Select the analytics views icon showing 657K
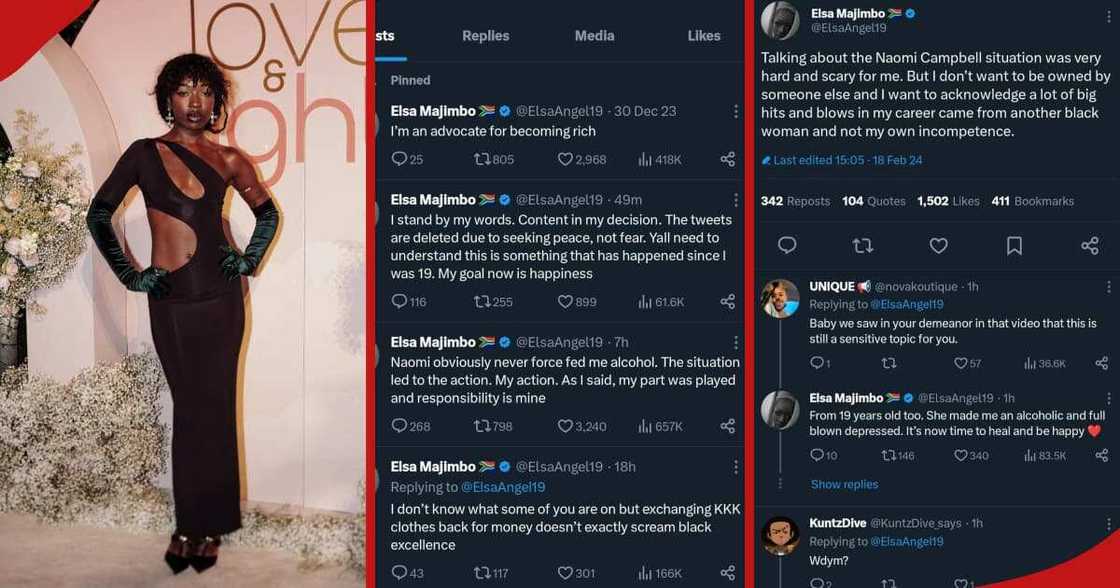 tap(643, 426)
